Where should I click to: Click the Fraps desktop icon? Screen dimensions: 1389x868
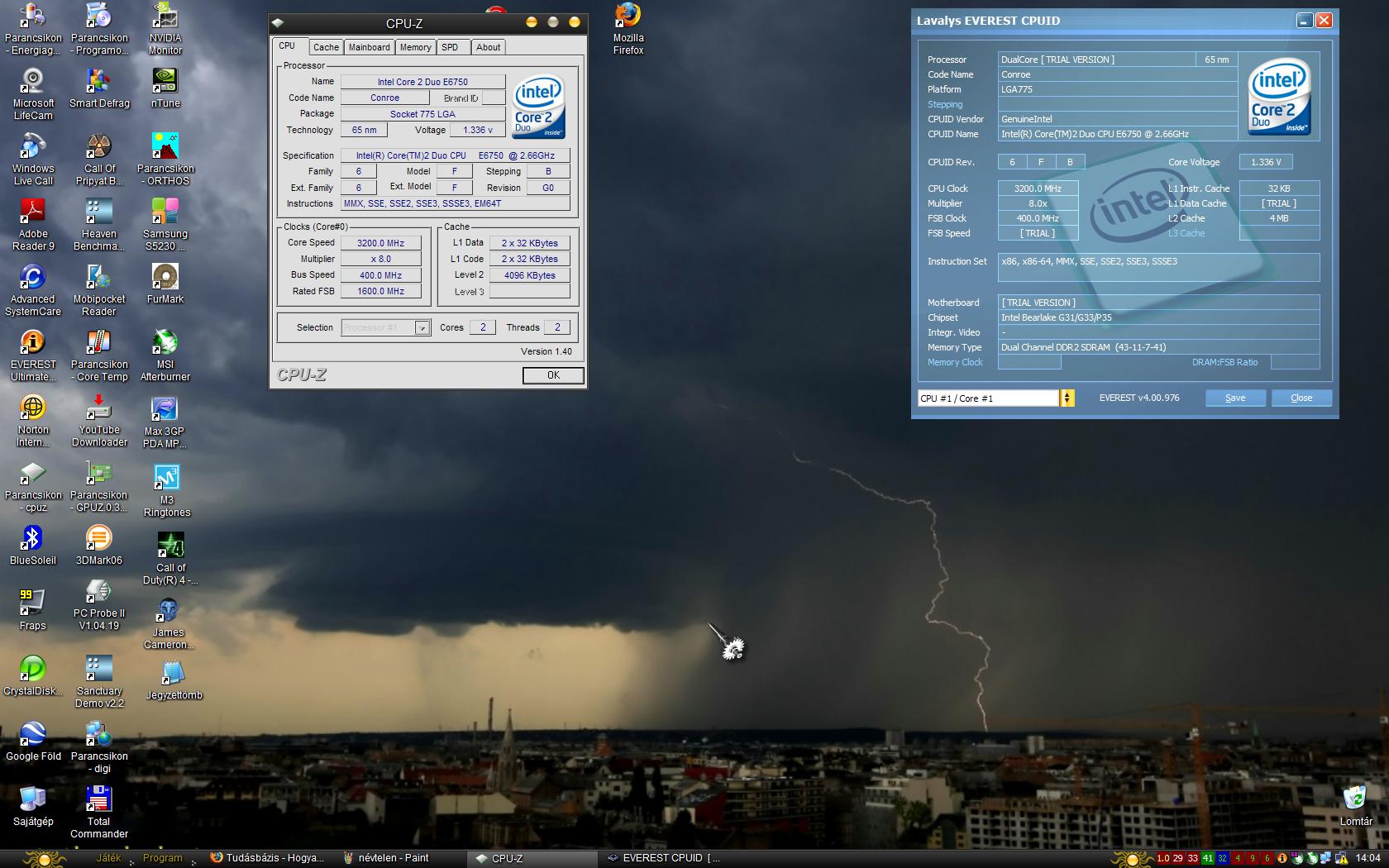point(33,610)
